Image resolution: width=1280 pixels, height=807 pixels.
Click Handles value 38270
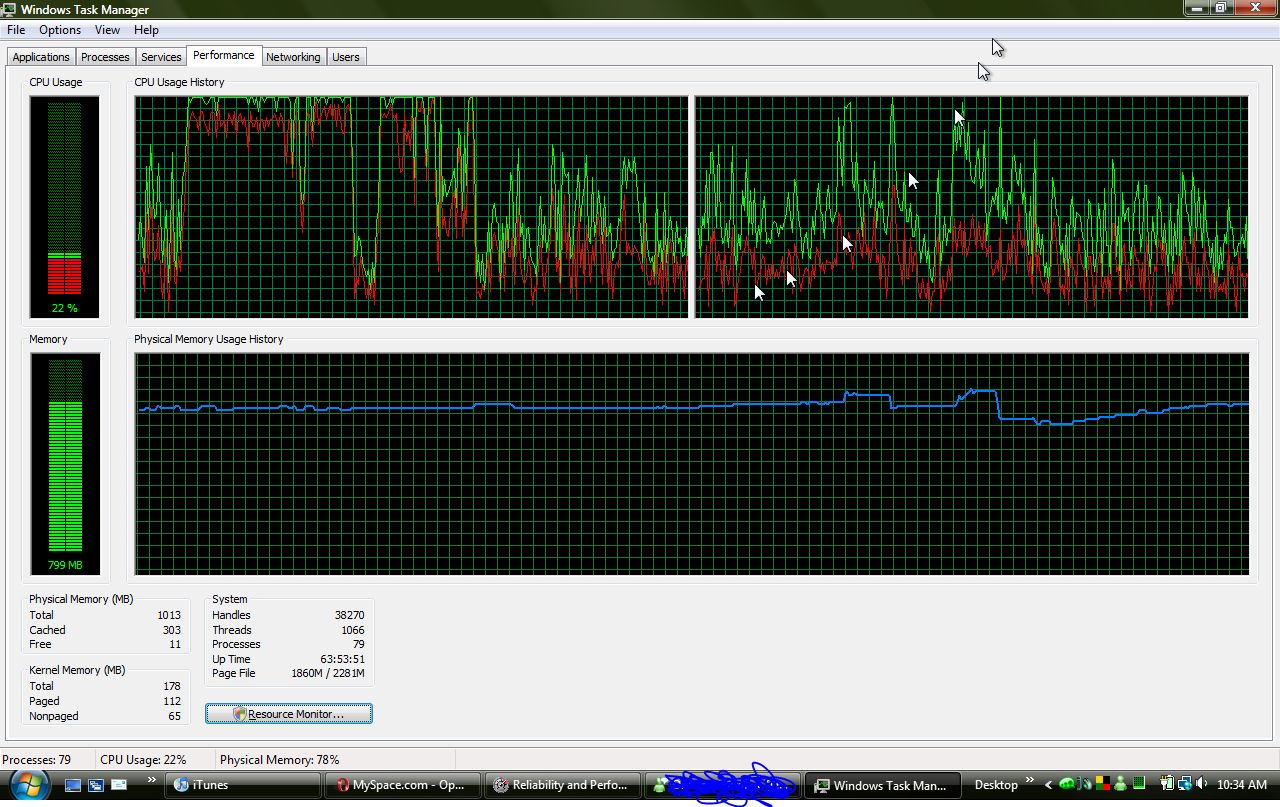coord(350,615)
